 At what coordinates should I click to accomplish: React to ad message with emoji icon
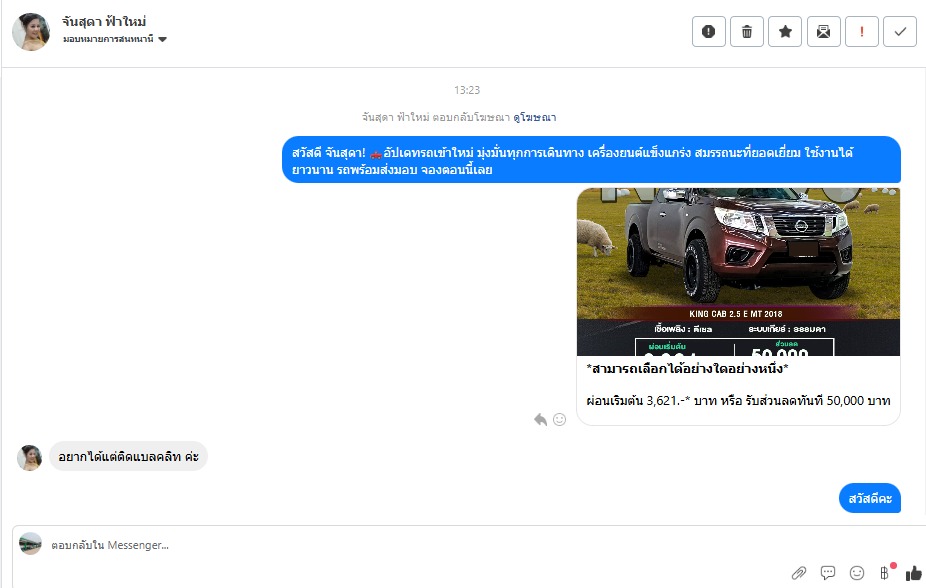(559, 419)
